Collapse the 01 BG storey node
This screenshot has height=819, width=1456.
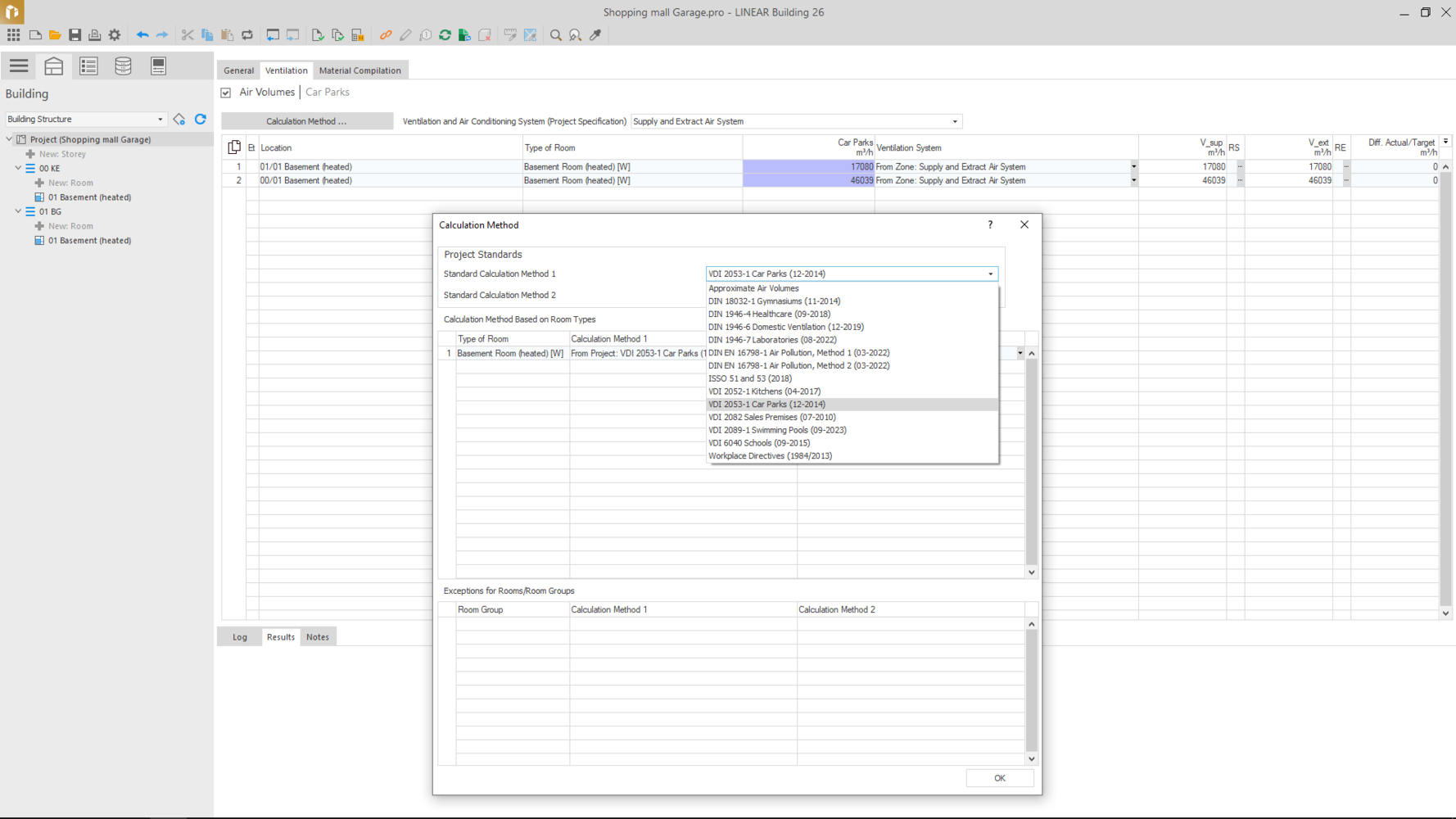click(18, 211)
